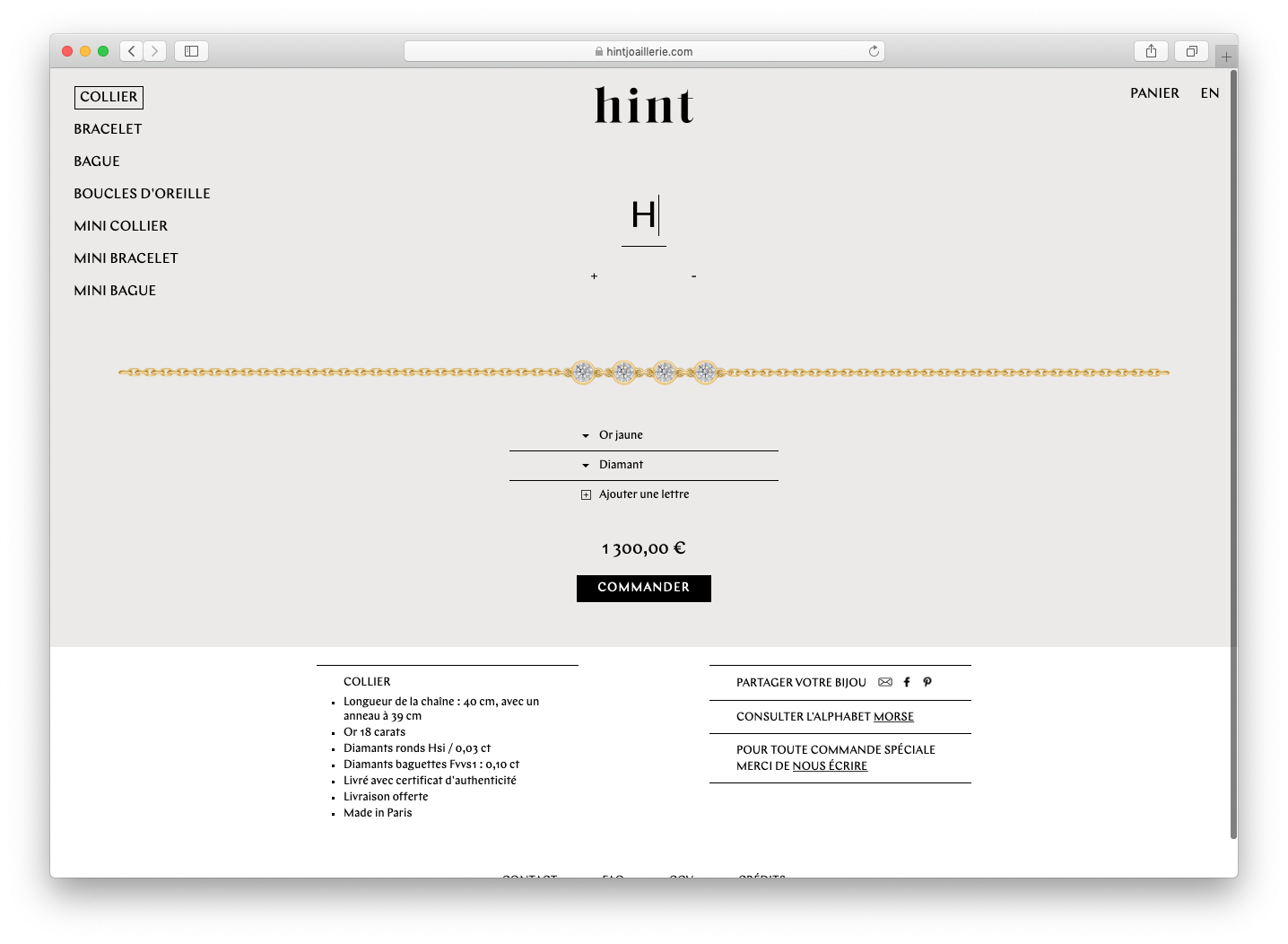Click the COMMANDER order button
The image size is (1288, 944).
644,588
